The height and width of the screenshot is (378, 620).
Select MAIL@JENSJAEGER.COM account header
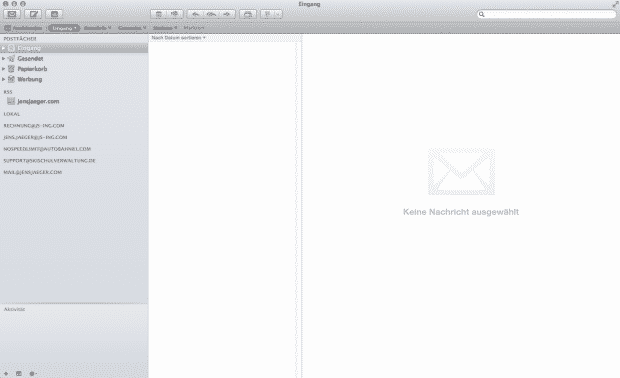[32, 172]
